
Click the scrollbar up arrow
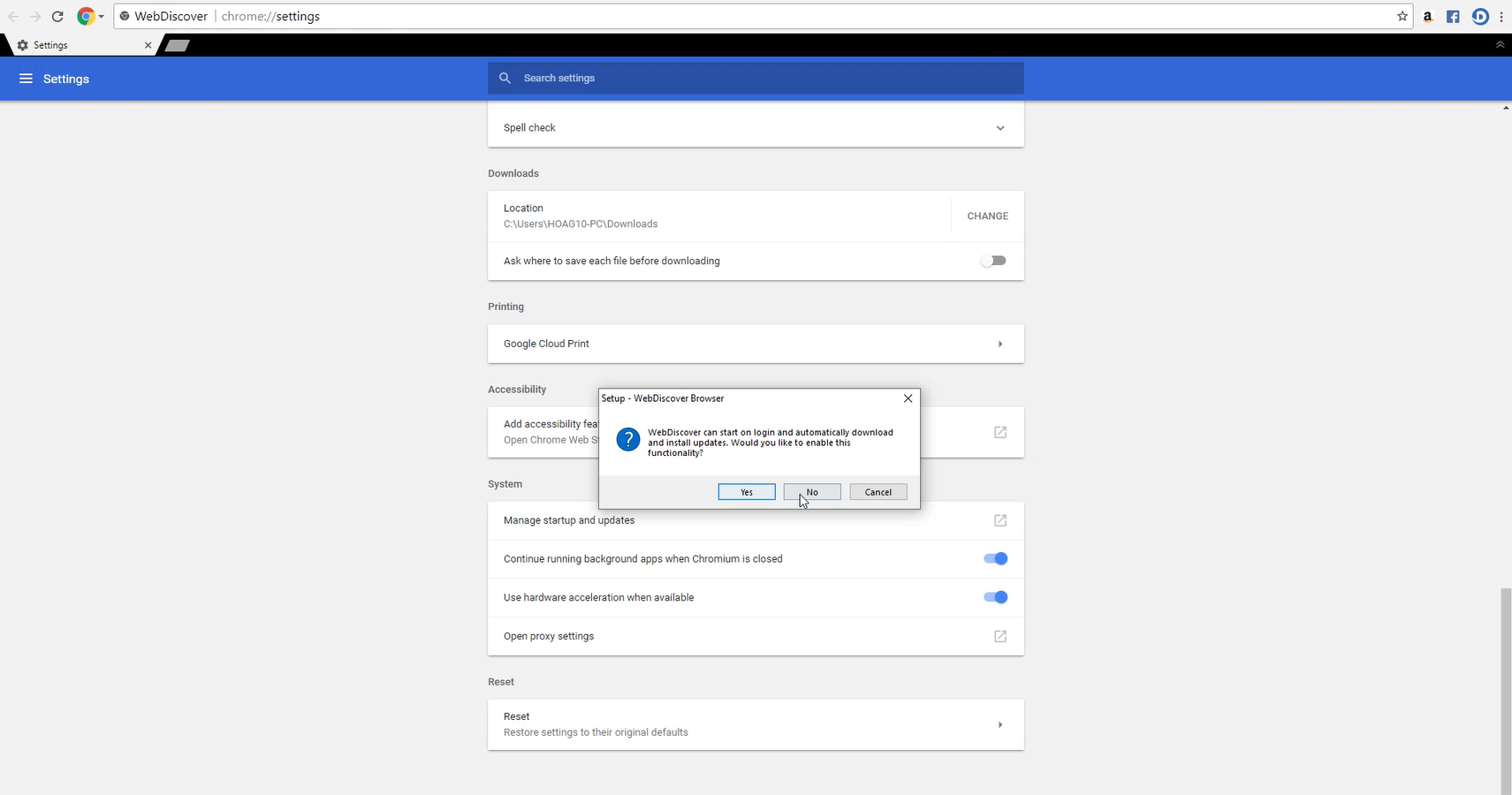1506,108
